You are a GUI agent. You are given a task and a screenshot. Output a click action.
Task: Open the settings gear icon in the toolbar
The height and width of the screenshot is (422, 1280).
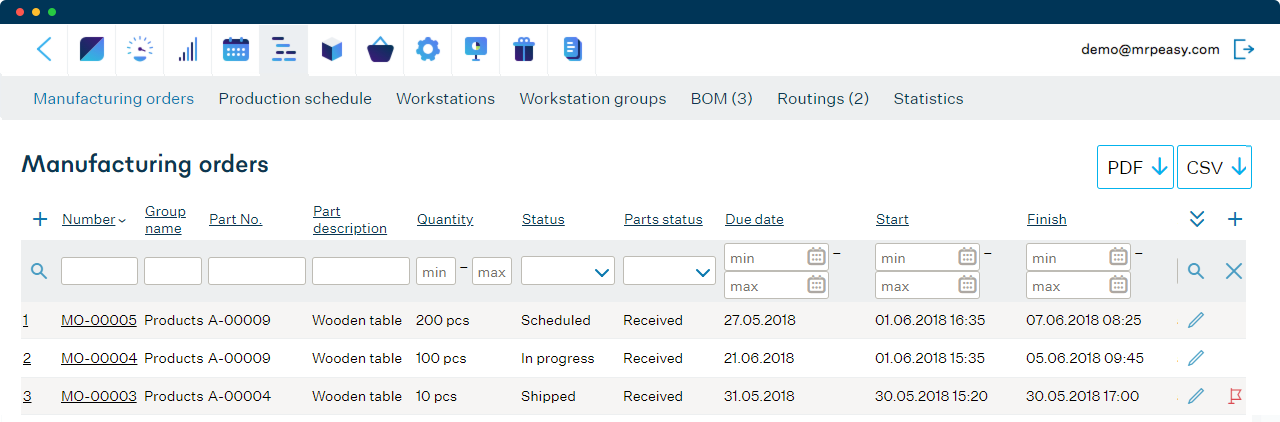pyautogui.click(x=428, y=50)
